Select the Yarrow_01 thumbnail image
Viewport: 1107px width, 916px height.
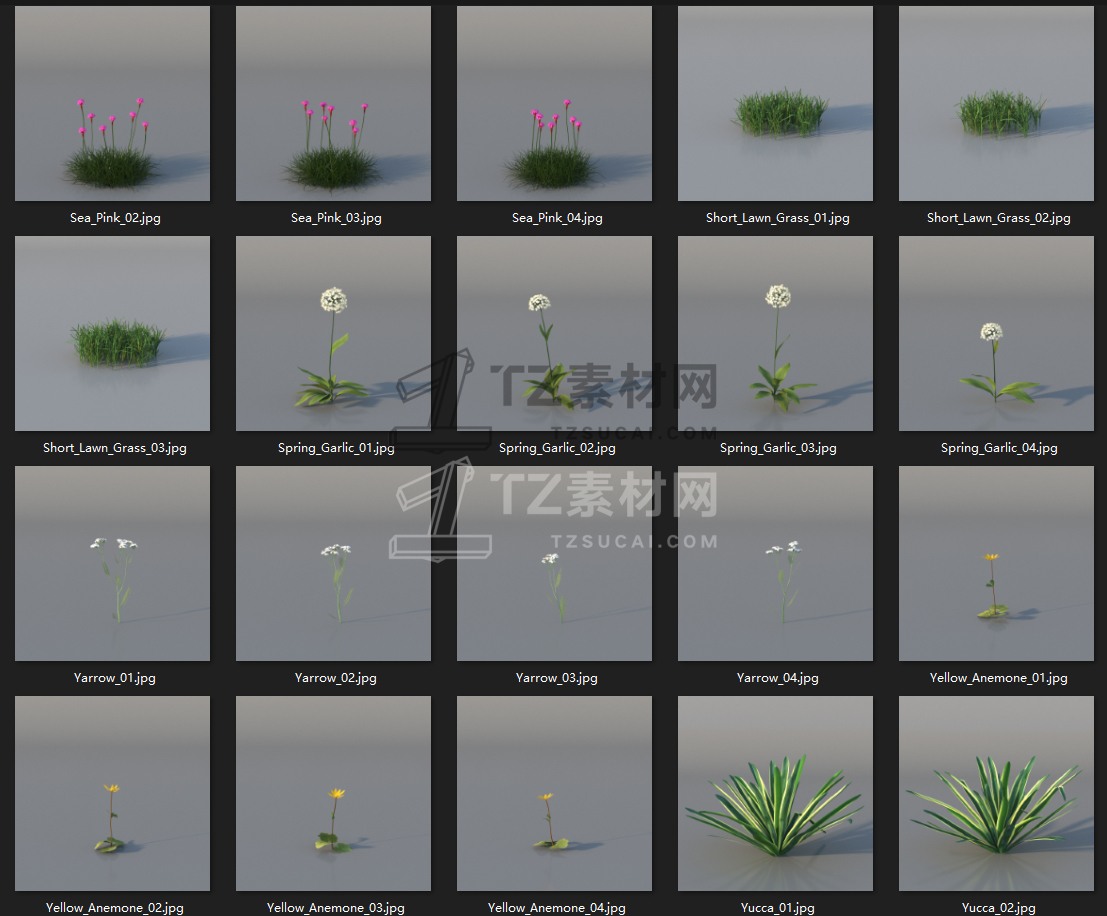(112, 564)
